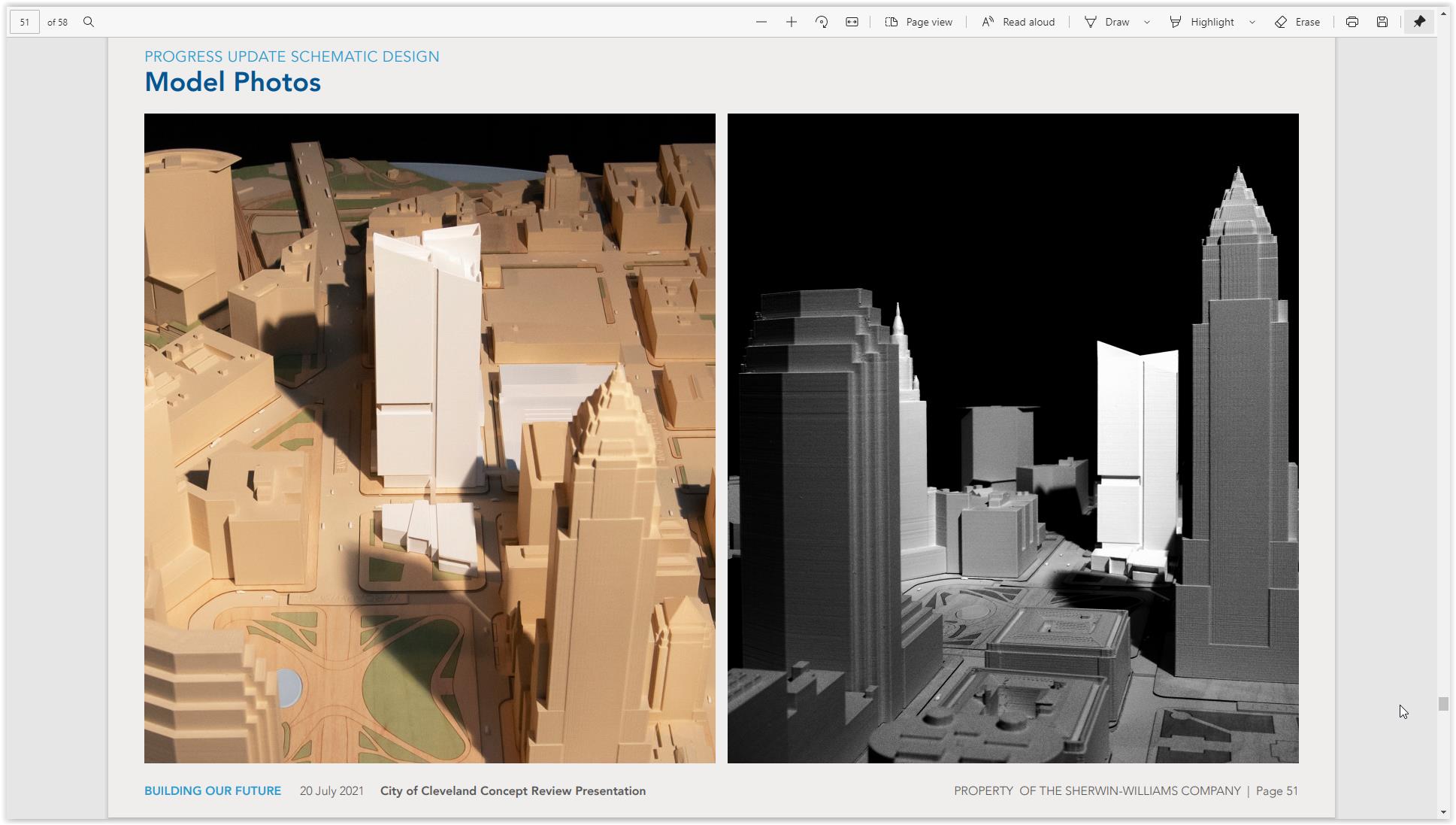
Task: Click the scroll up arrow
Action: coord(1443,14)
